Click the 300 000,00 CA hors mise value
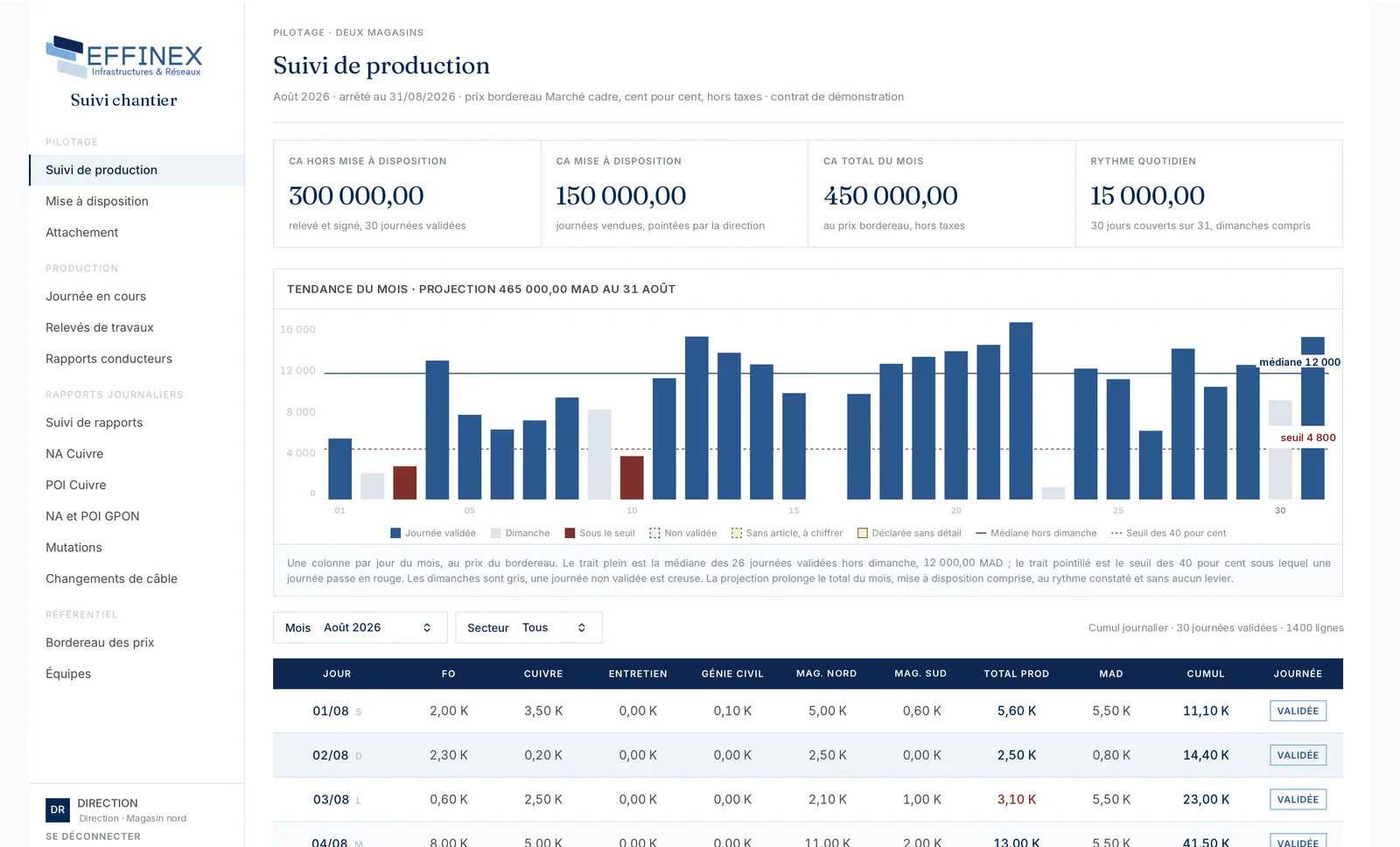 point(356,196)
